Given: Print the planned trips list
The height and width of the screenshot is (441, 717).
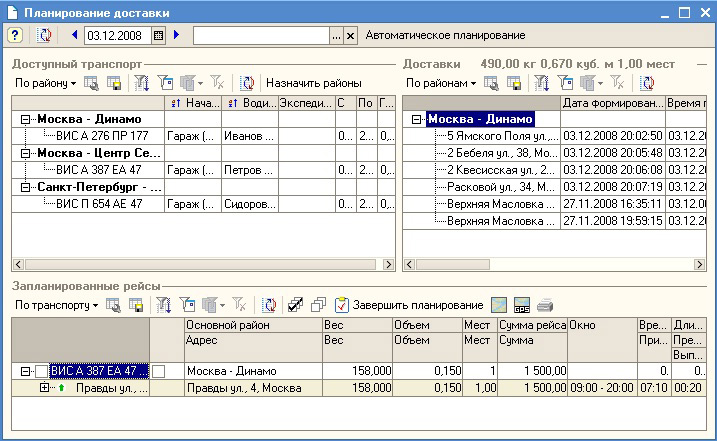Looking at the screenshot, I should [x=545, y=305].
